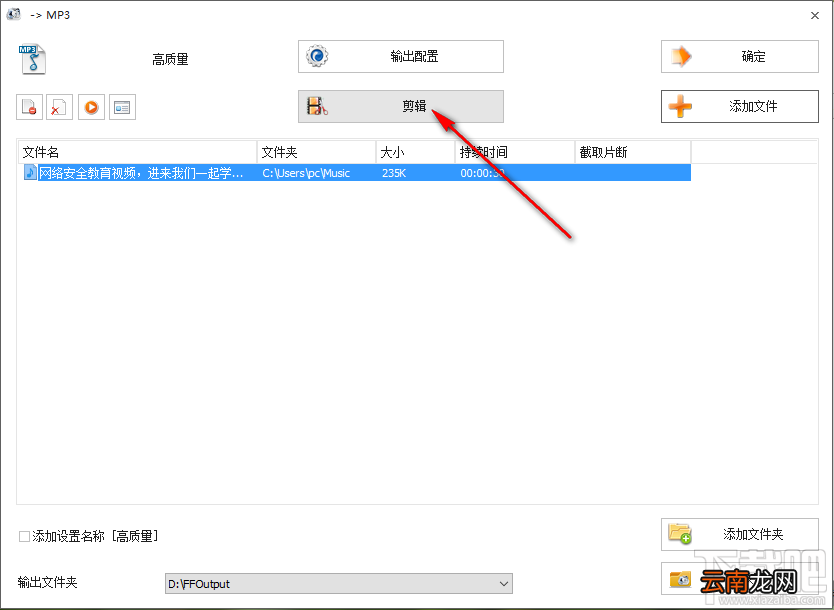The width and height of the screenshot is (834, 610).
Task: Click the MP3 format file icon
Action: click(x=32, y=59)
